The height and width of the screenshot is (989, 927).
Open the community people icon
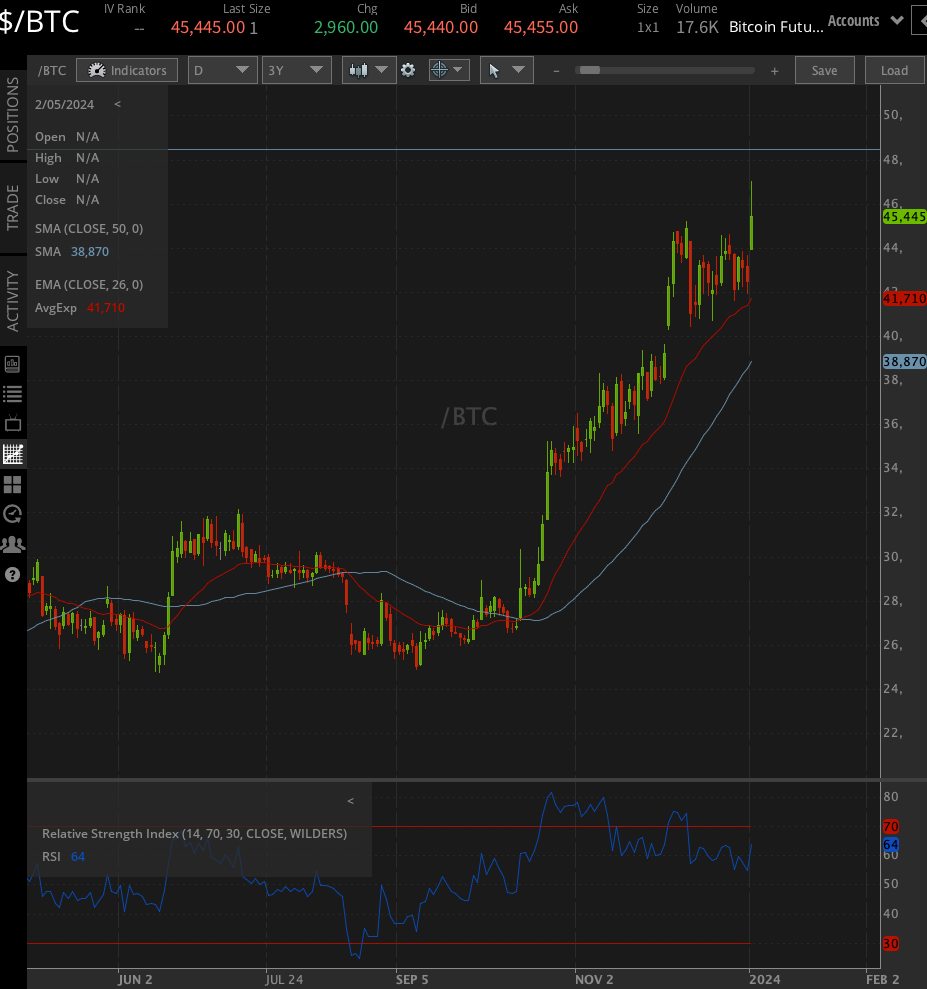[x=13, y=544]
